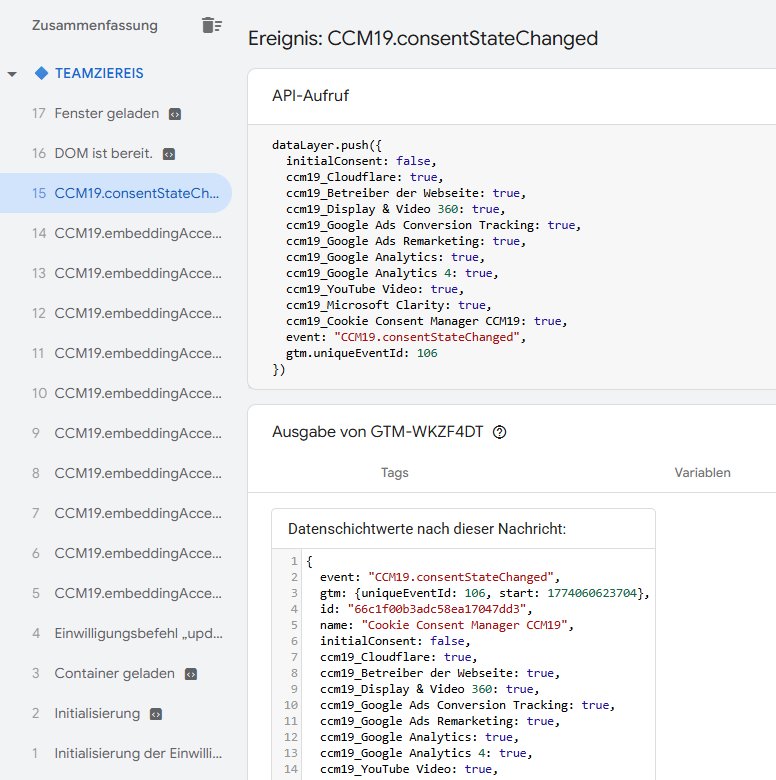This screenshot has height=780, width=776.
Task: Select event 5 CCM19.embeddingAcce...
Action: coord(116,593)
